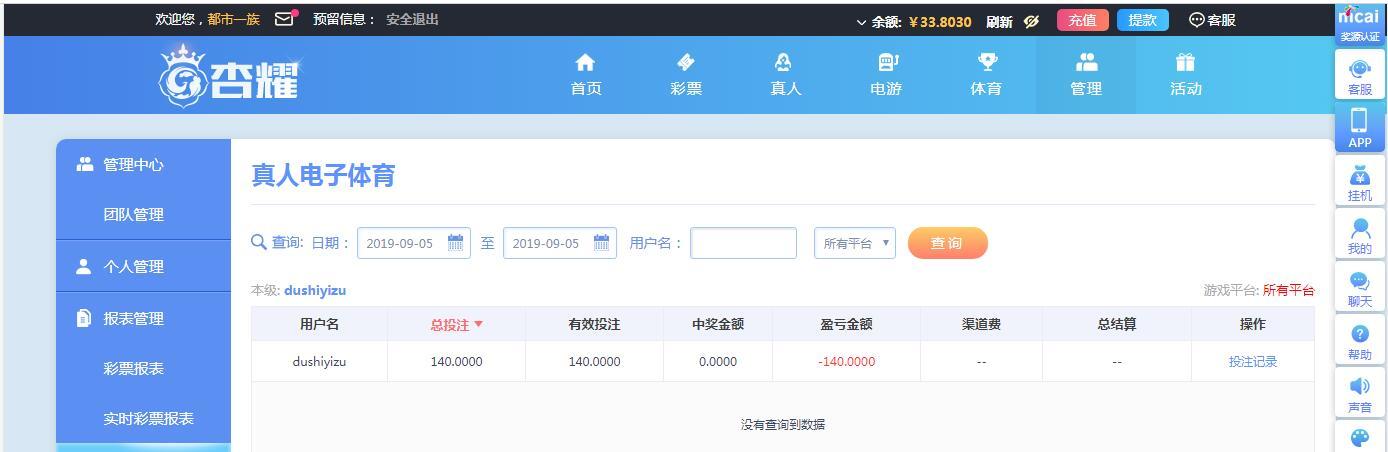Open right sidebar 挂机 icon
Image resolution: width=1388 pixels, height=452 pixels.
click(x=1360, y=182)
